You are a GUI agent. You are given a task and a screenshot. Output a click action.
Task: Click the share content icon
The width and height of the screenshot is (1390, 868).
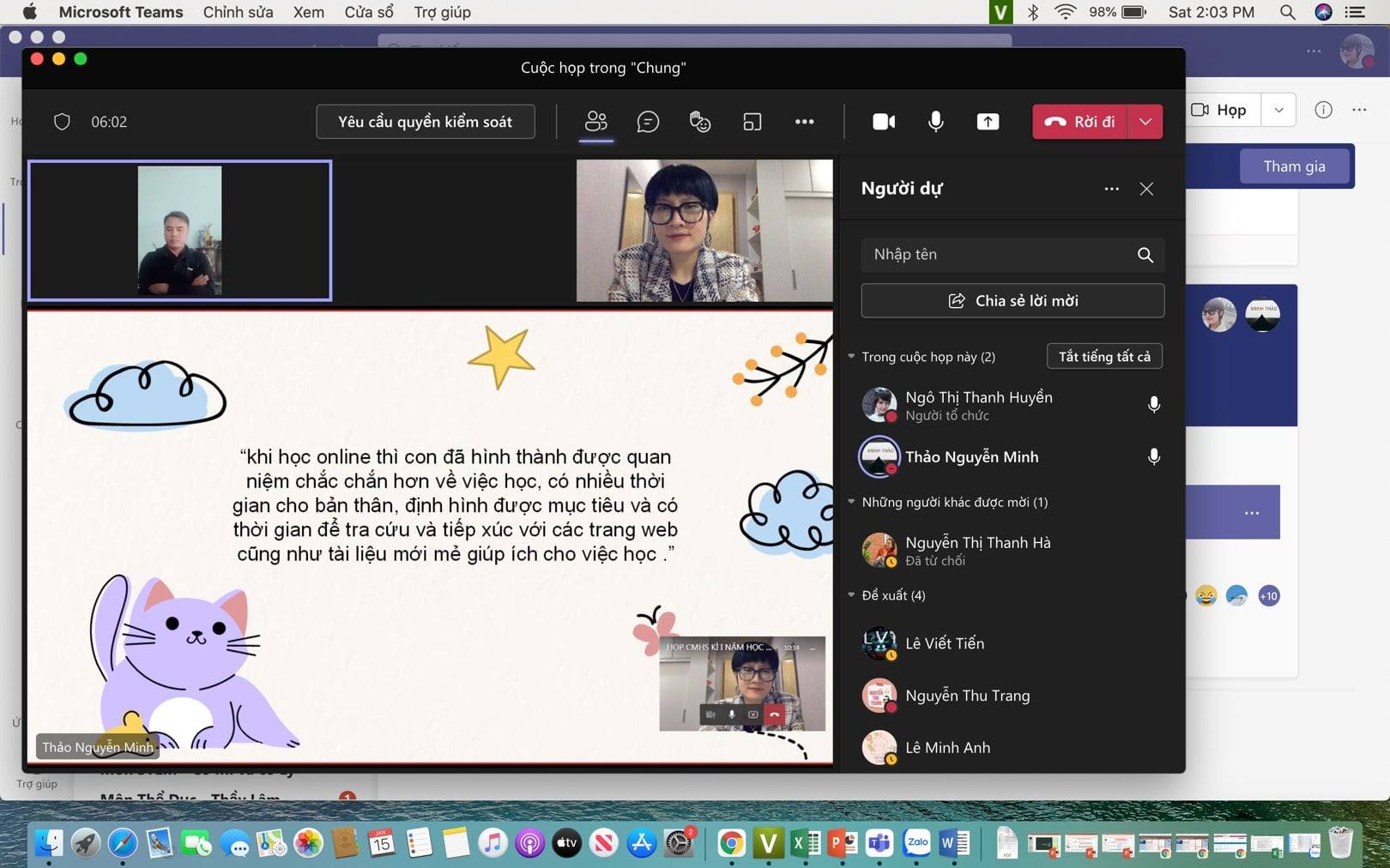pos(988,122)
